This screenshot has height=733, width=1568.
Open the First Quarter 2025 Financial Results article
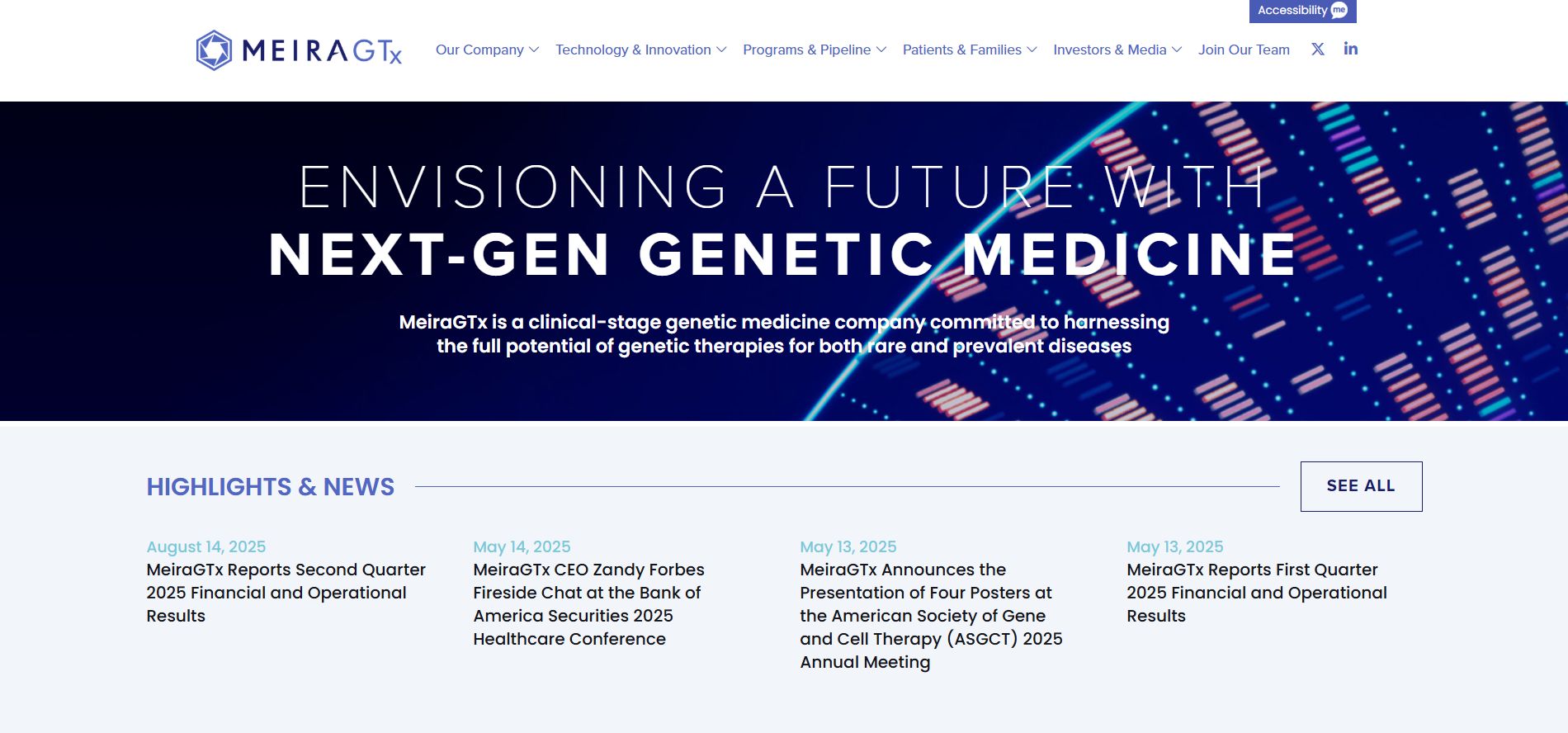point(1256,593)
